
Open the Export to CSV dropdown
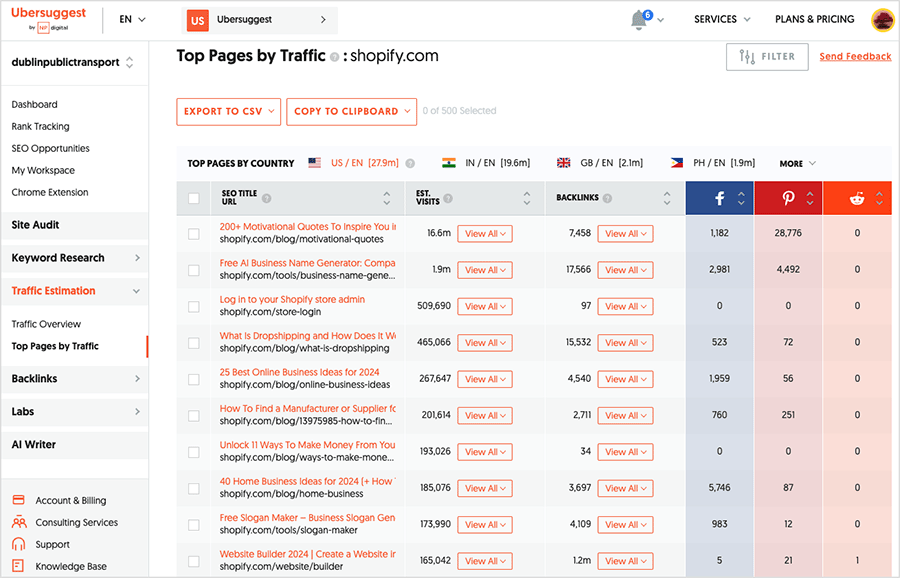228,111
